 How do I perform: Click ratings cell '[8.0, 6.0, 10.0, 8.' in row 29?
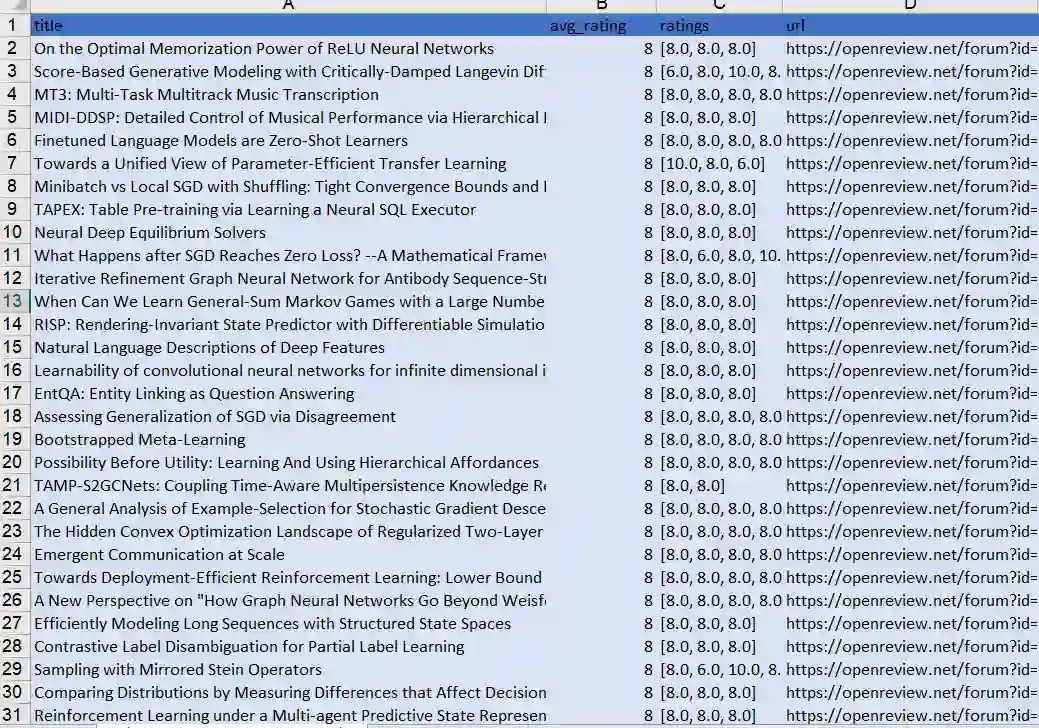[719, 670]
